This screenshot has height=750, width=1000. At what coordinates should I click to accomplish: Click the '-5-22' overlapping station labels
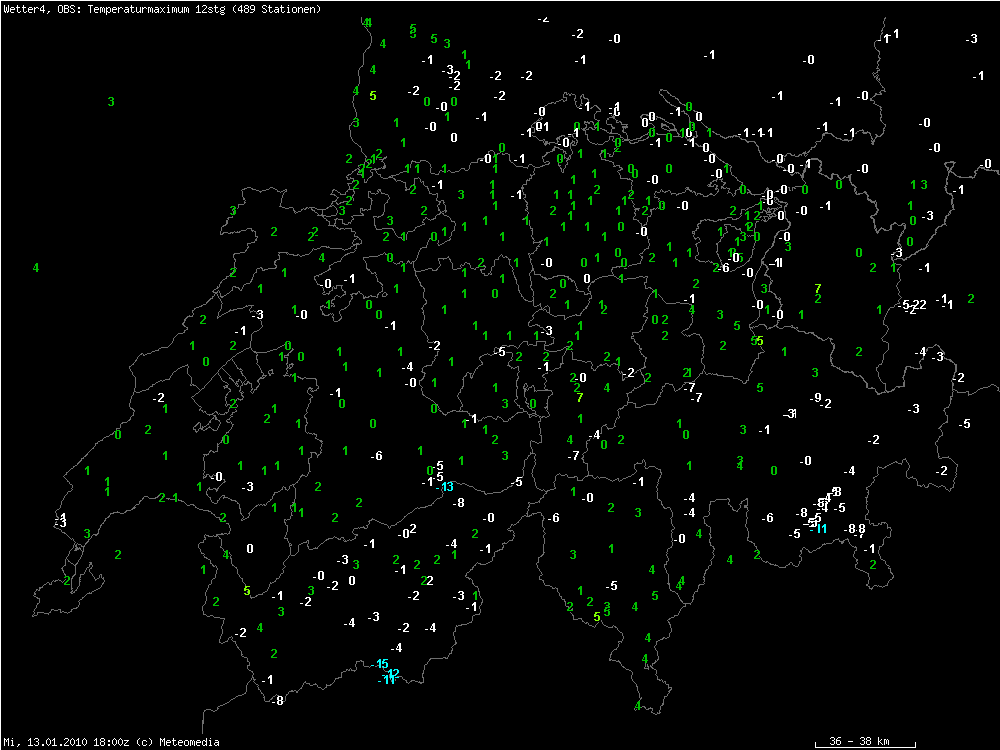pos(913,304)
